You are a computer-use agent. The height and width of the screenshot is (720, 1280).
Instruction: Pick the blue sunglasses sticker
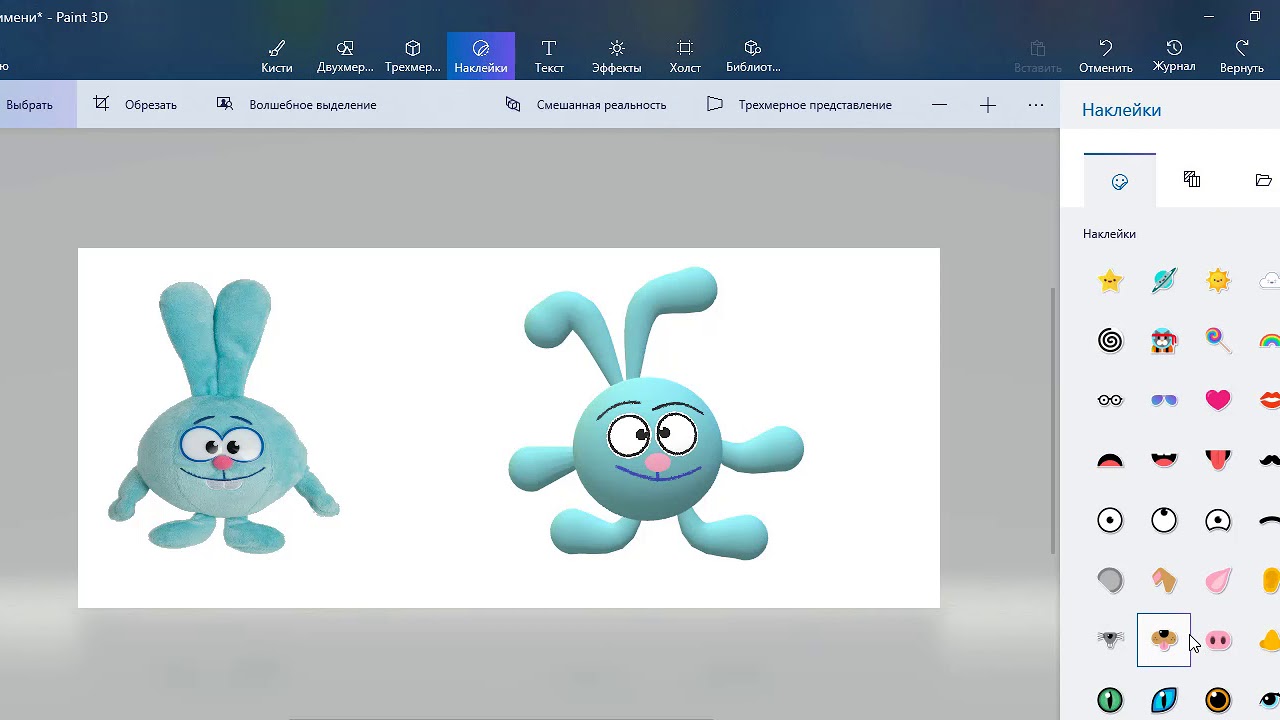pyautogui.click(x=1164, y=400)
